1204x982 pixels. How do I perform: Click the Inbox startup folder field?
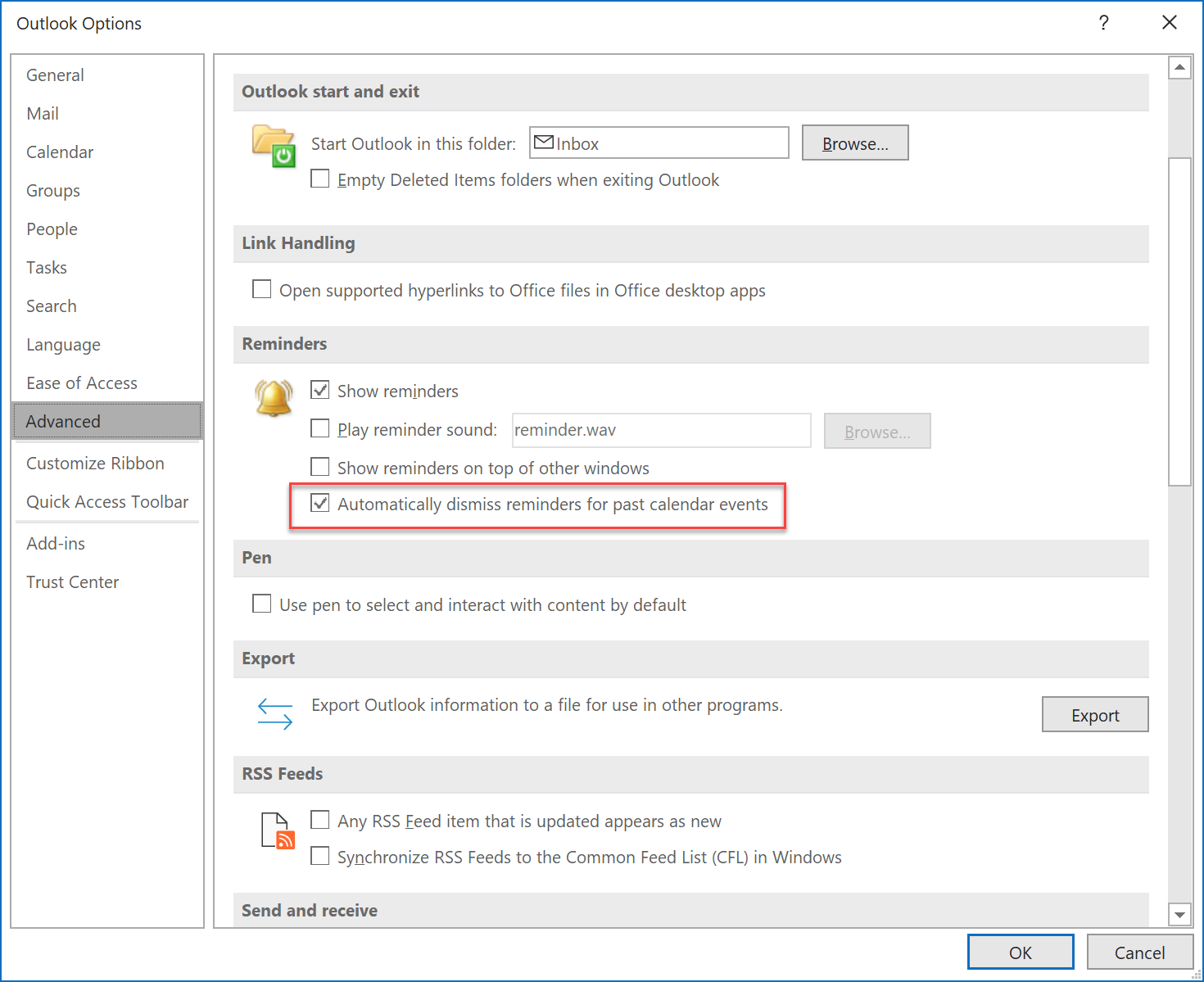(659, 143)
